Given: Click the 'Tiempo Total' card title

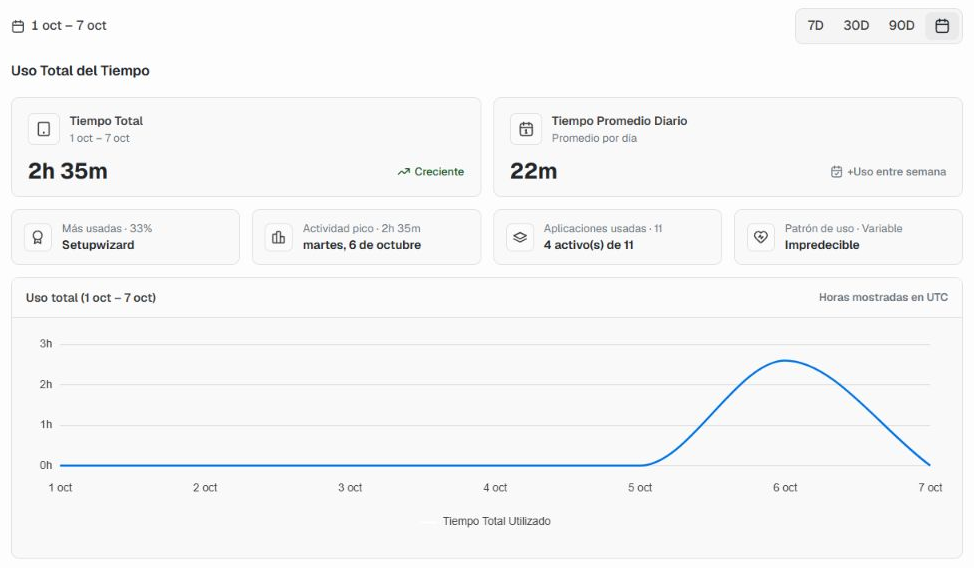Looking at the screenshot, I should [x=106, y=121].
